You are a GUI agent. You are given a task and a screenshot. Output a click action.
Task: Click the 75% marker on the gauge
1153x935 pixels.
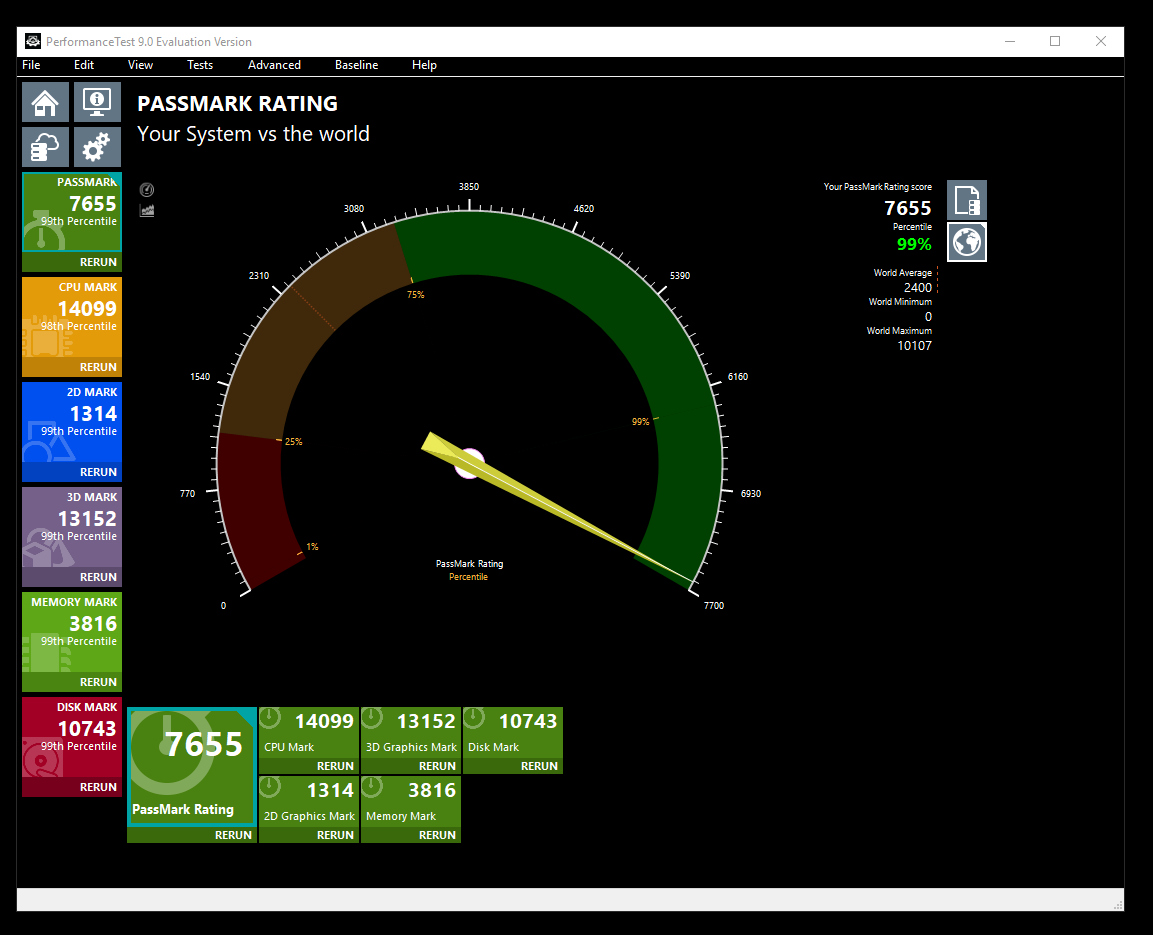(415, 295)
